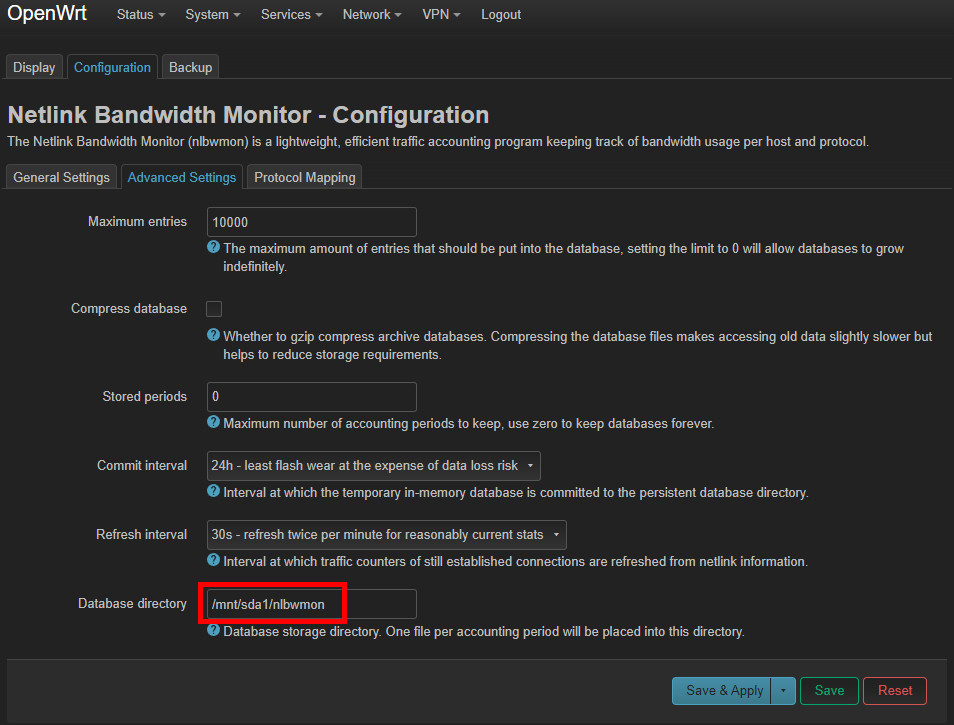Click help icon under Database directory field
This screenshot has height=725, width=954.
[x=213, y=630]
